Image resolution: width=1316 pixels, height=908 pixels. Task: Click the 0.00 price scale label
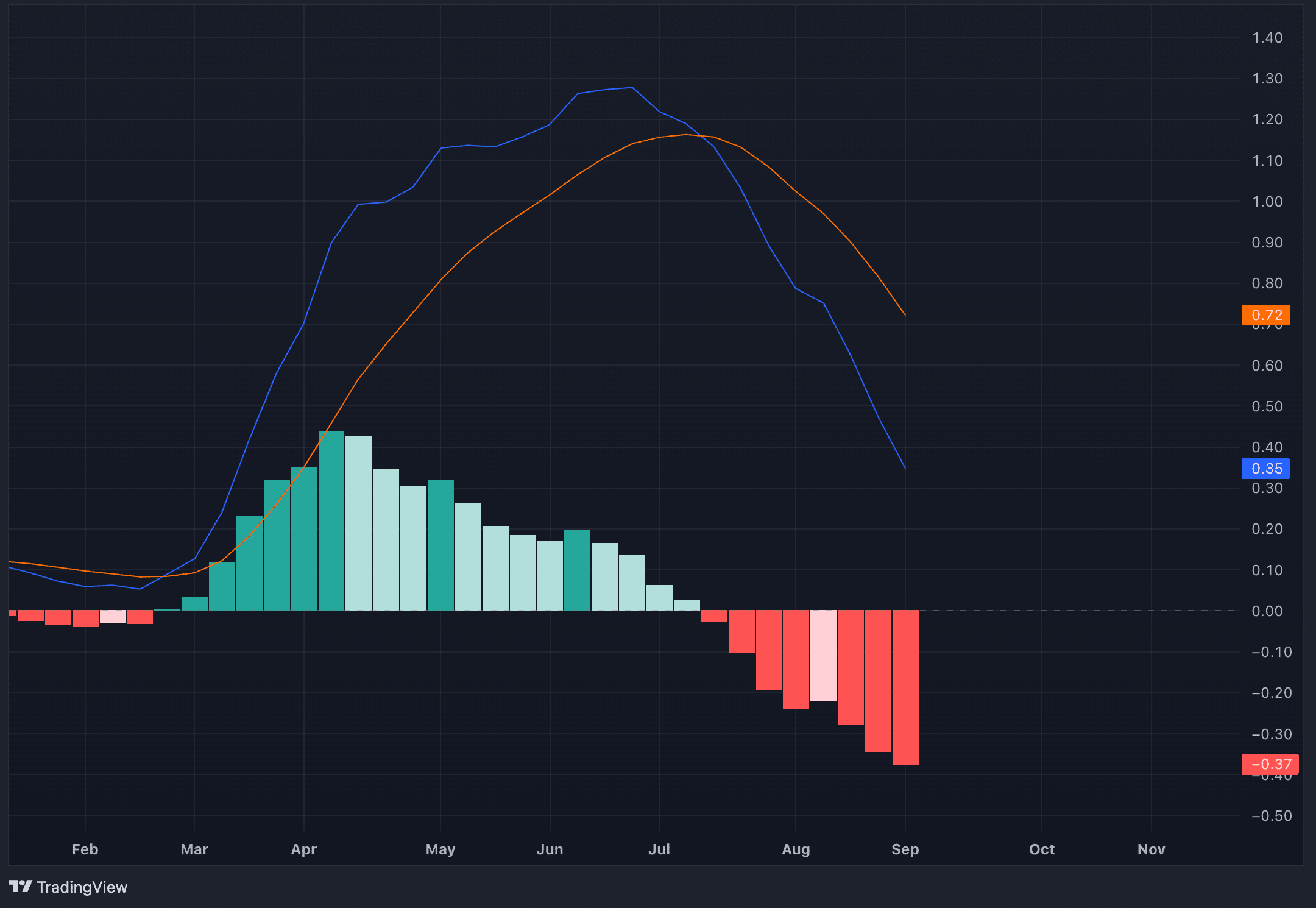(1267, 611)
